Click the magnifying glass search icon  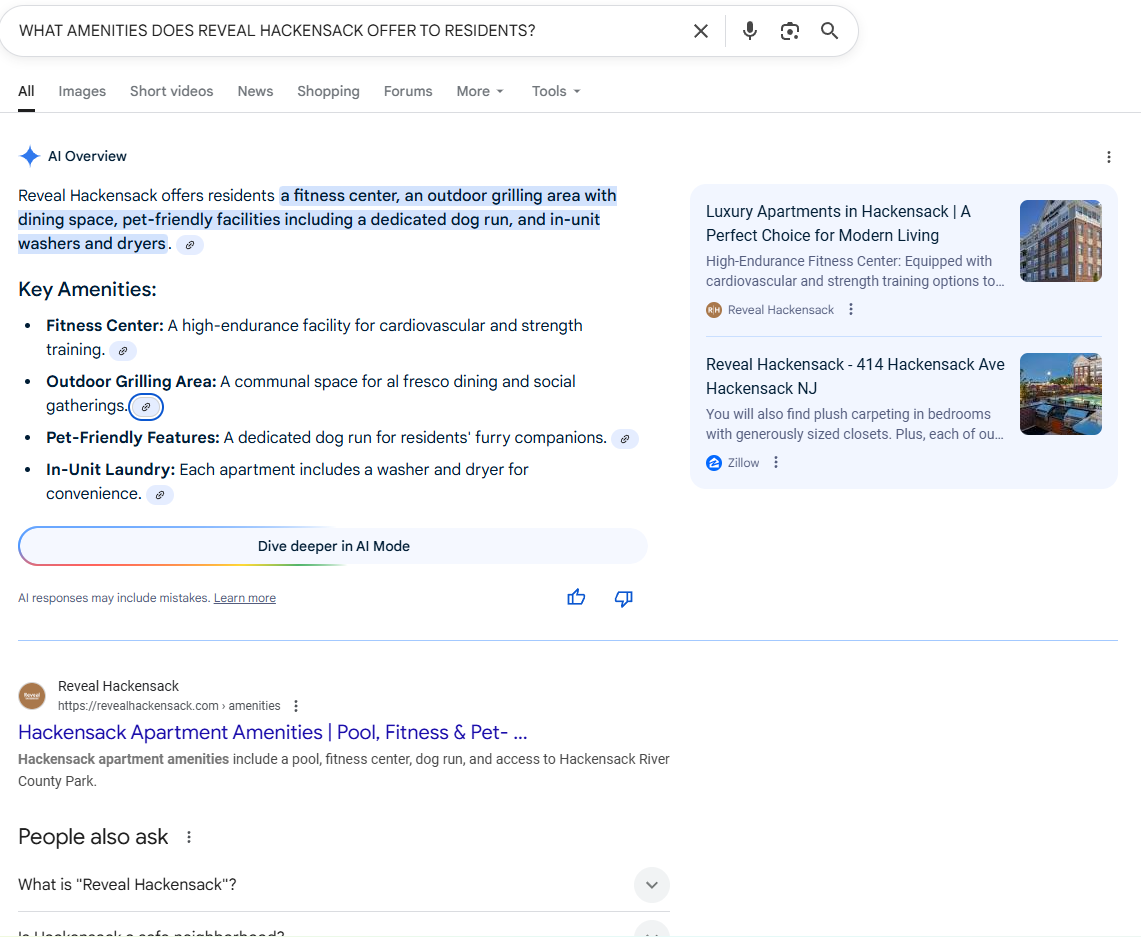click(x=829, y=31)
